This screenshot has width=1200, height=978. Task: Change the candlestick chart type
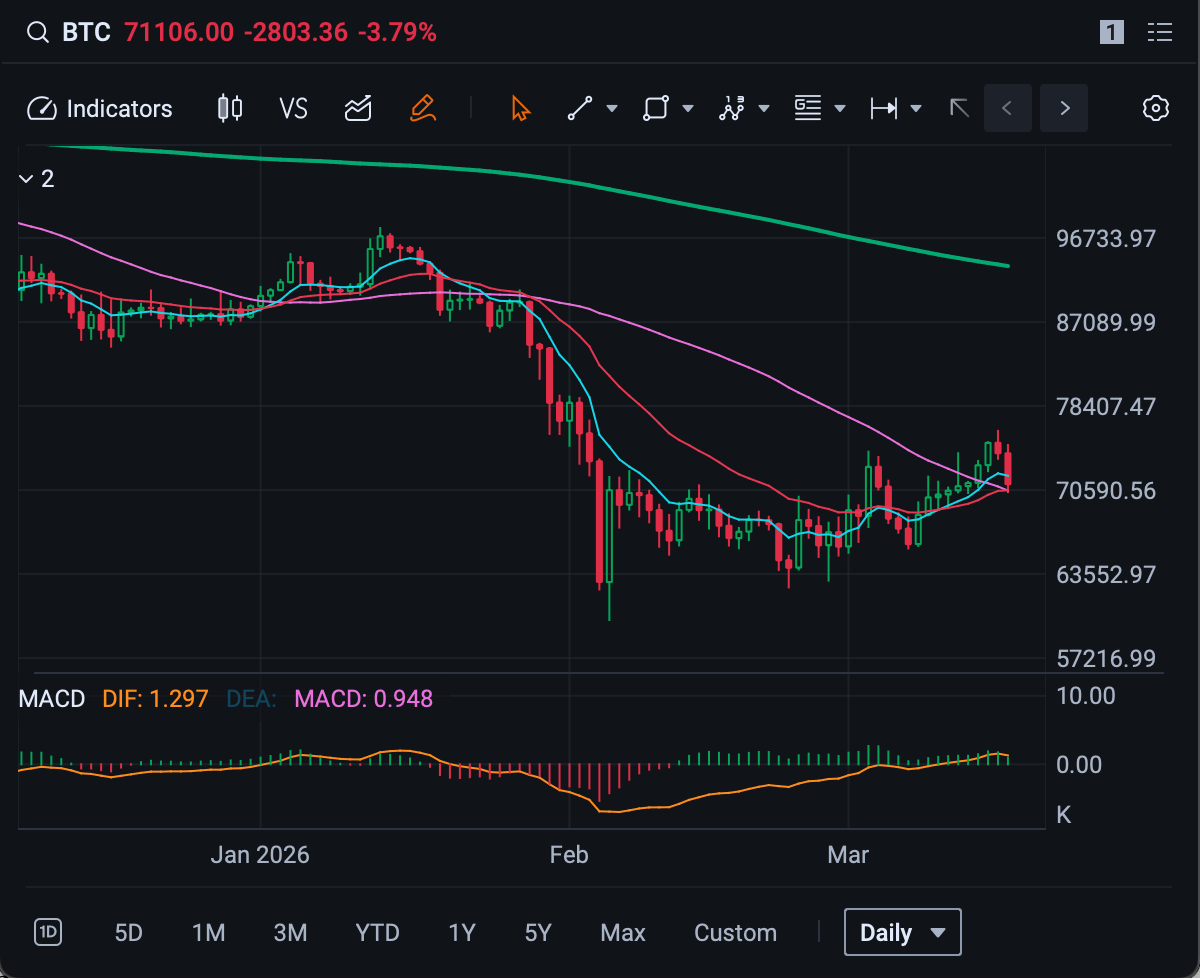(x=230, y=109)
